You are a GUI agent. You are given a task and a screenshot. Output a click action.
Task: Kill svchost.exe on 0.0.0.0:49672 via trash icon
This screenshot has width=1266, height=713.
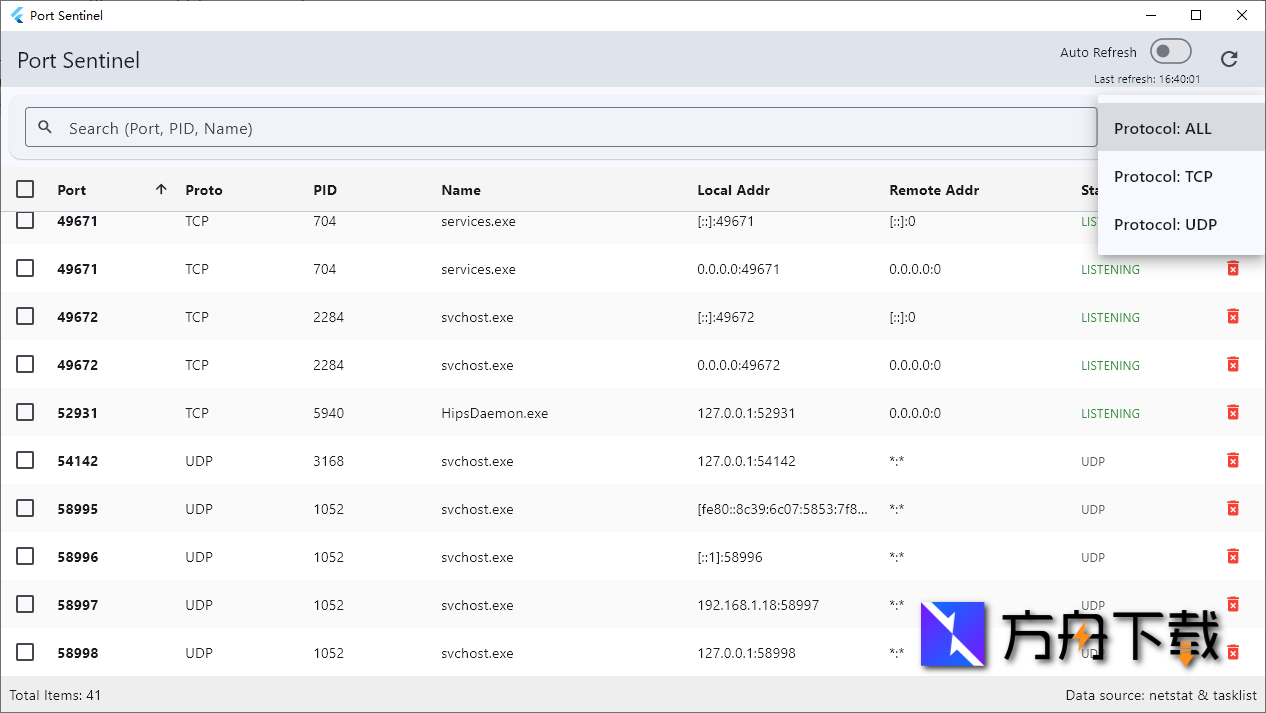pyautogui.click(x=1233, y=365)
